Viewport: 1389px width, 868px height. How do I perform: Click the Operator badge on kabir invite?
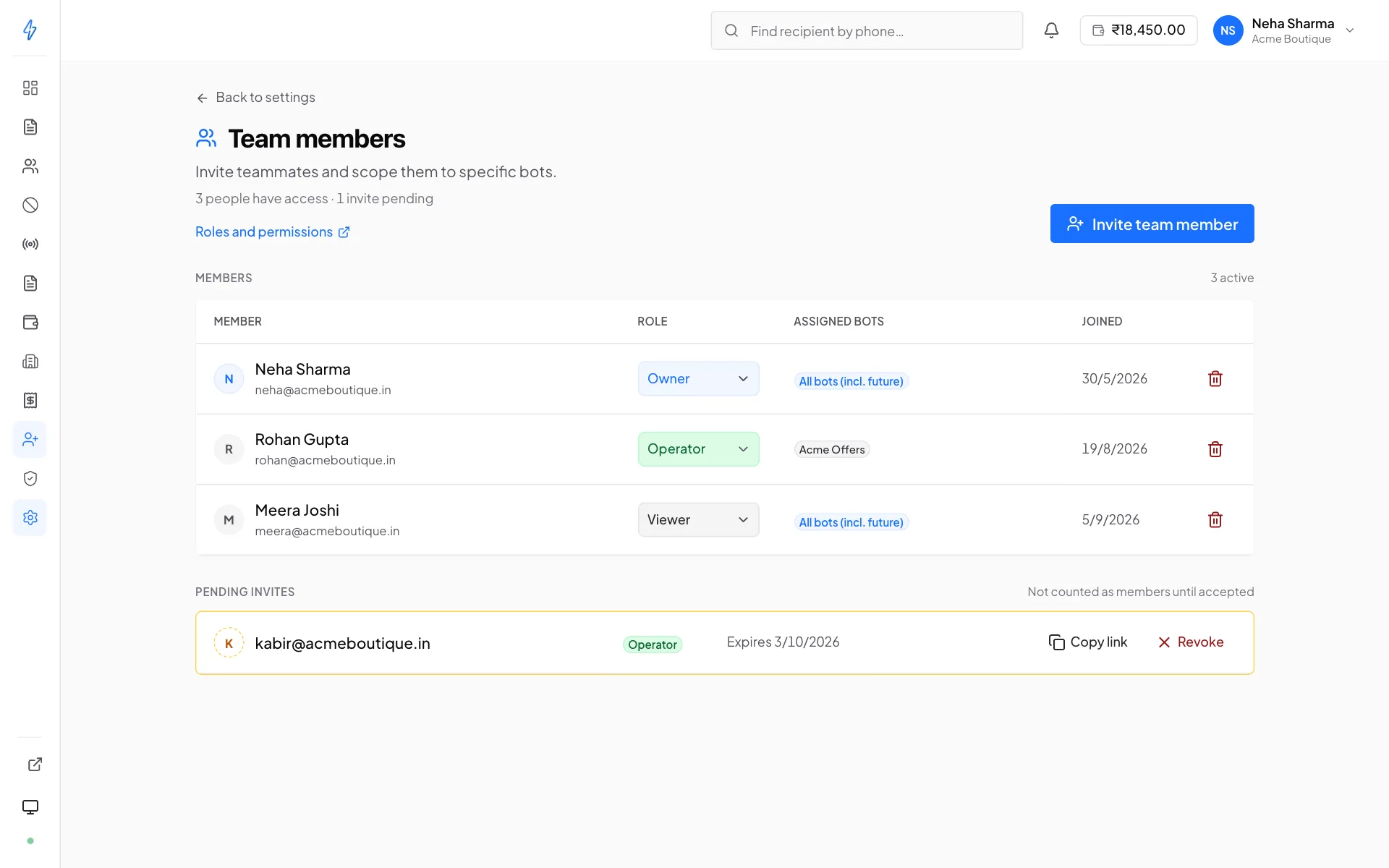click(653, 644)
